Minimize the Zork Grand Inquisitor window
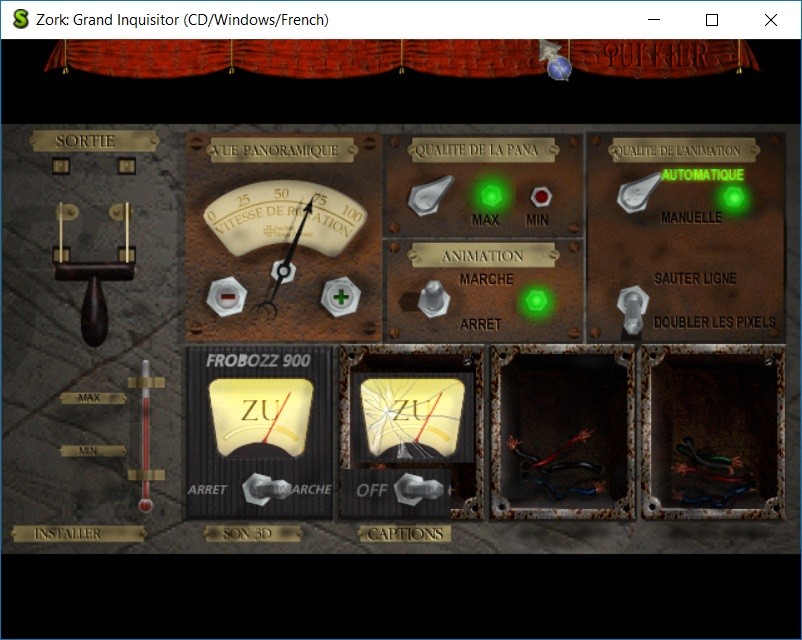The width and height of the screenshot is (802, 640). pyautogui.click(x=654, y=19)
